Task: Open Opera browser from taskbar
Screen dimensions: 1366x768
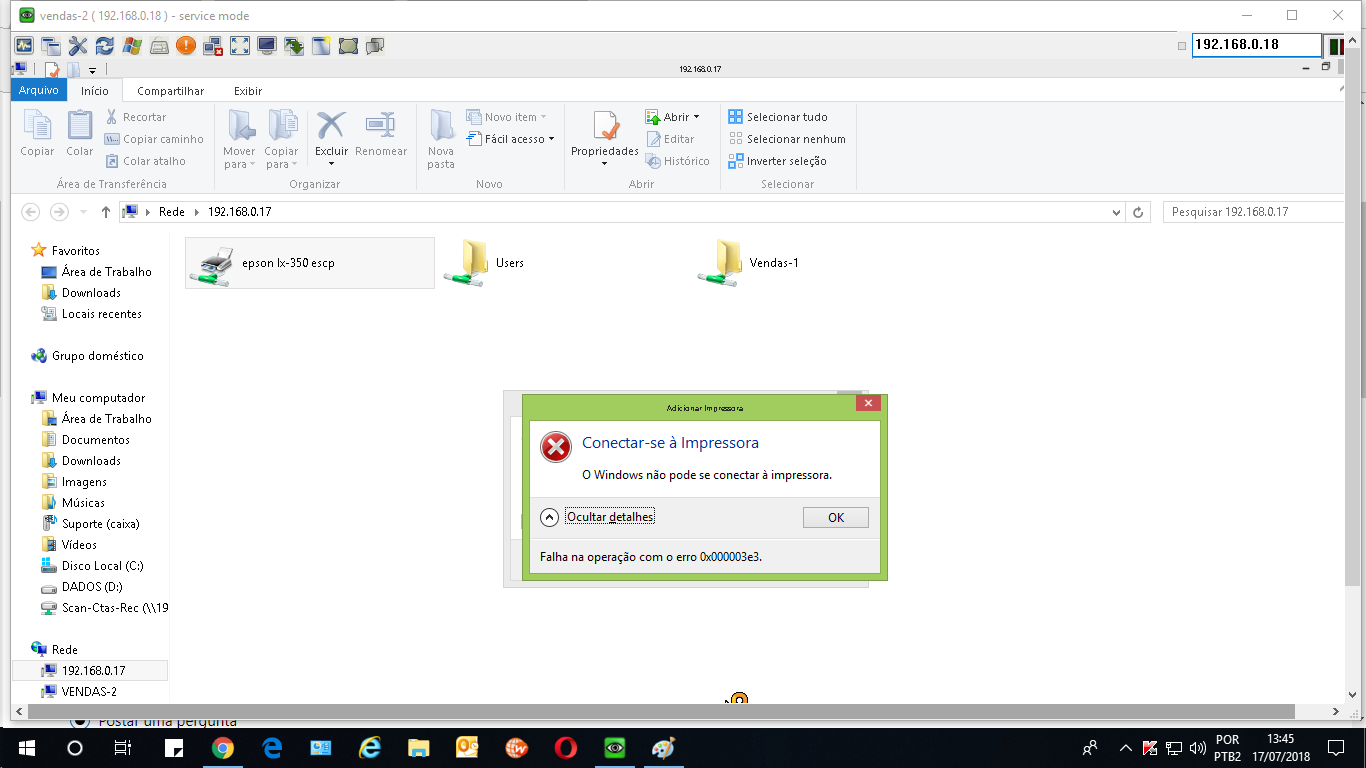Action: 566,747
